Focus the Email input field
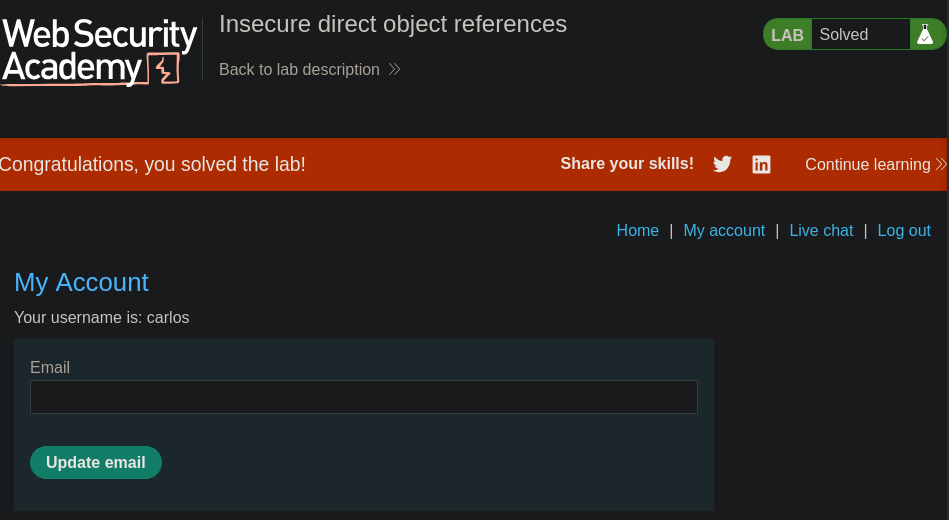Screen dimensions: 949x520 tap(363, 397)
